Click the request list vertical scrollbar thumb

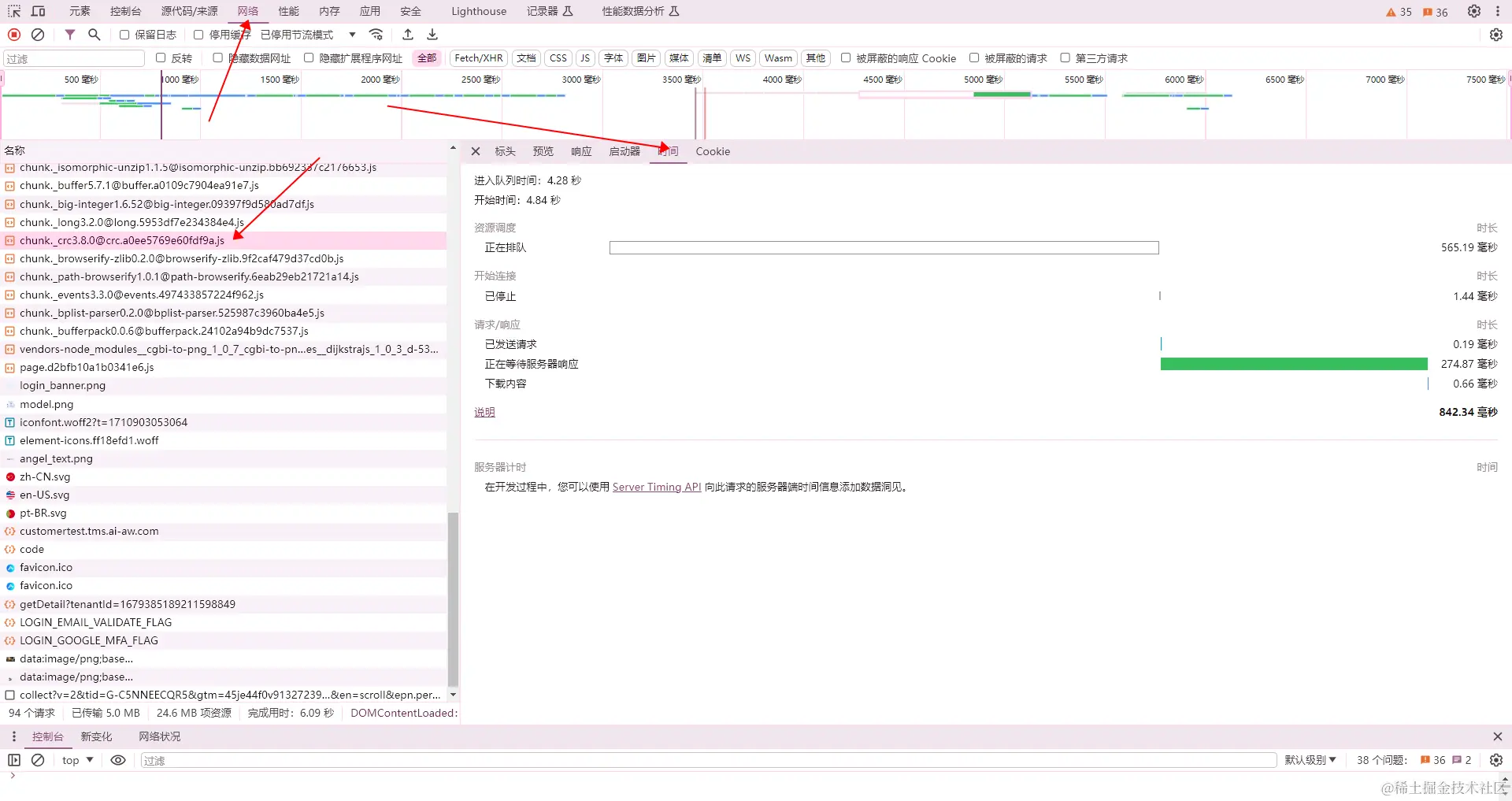[x=453, y=599]
